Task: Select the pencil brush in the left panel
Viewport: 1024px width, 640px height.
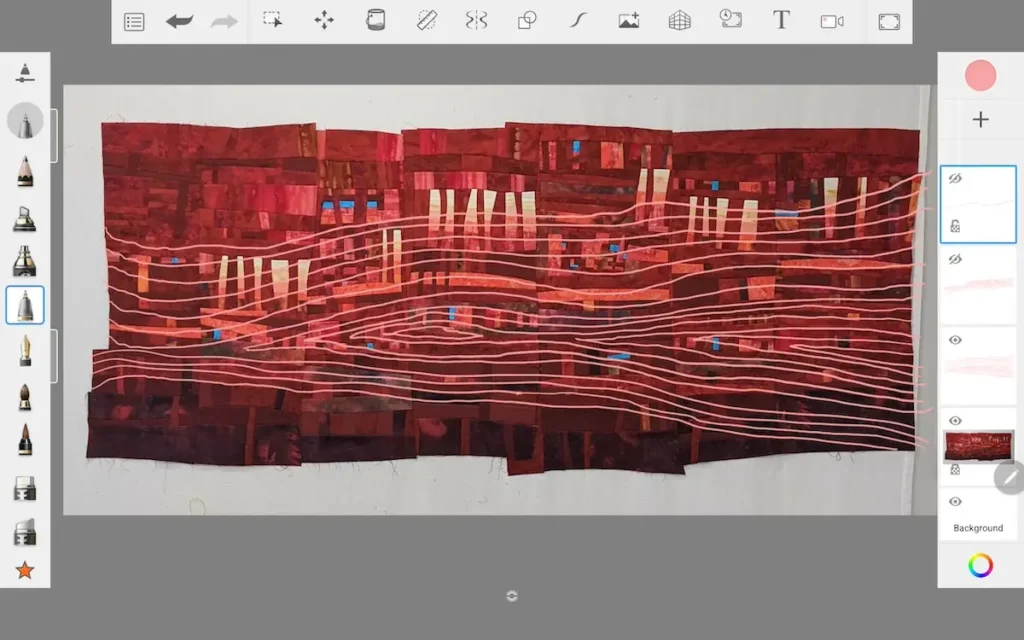Action: point(24,172)
